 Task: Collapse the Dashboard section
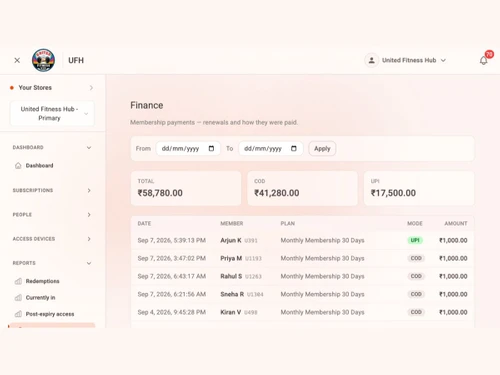tap(52, 147)
